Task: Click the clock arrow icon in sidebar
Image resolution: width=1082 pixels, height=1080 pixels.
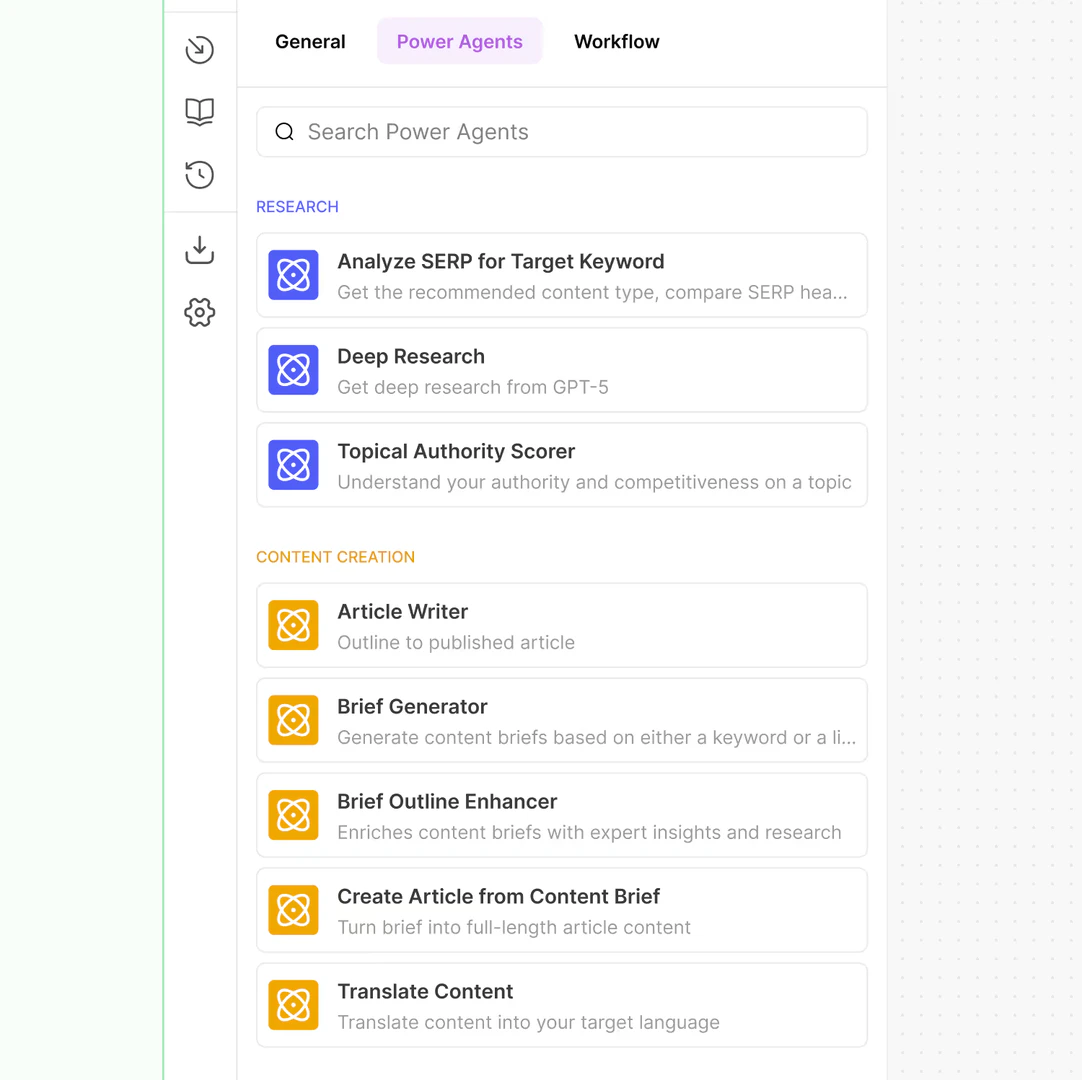Action: tap(200, 49)
